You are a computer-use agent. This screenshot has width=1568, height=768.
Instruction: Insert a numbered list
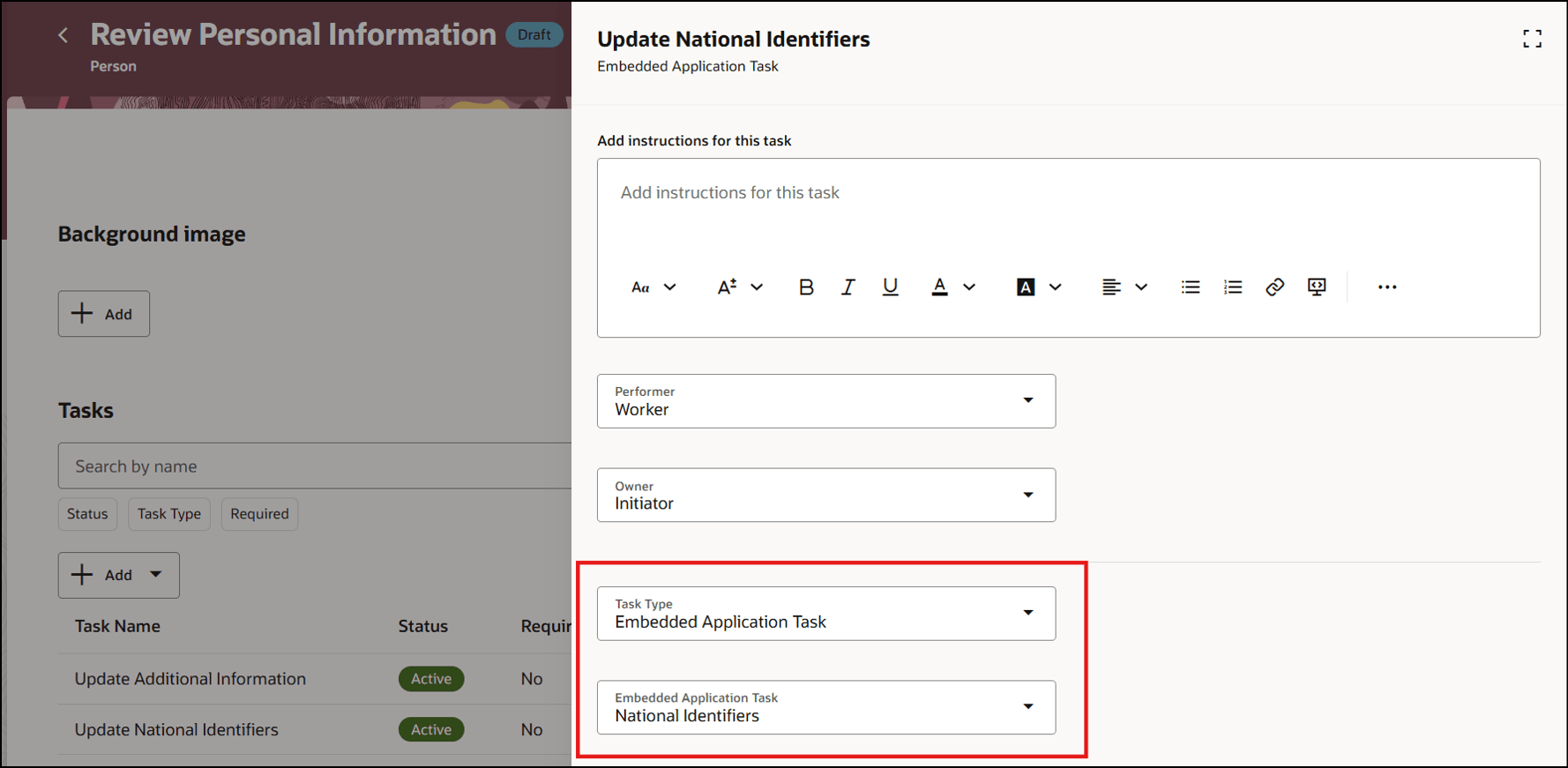tap(1233, 287)
